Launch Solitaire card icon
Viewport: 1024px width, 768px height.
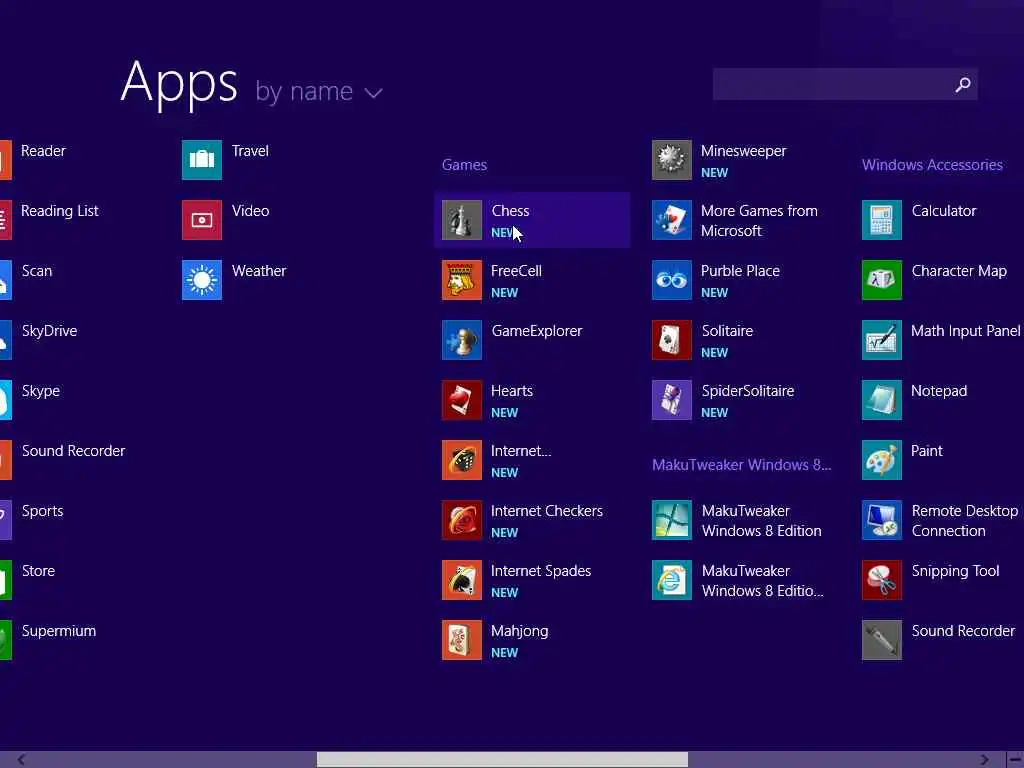coord(672,340)
